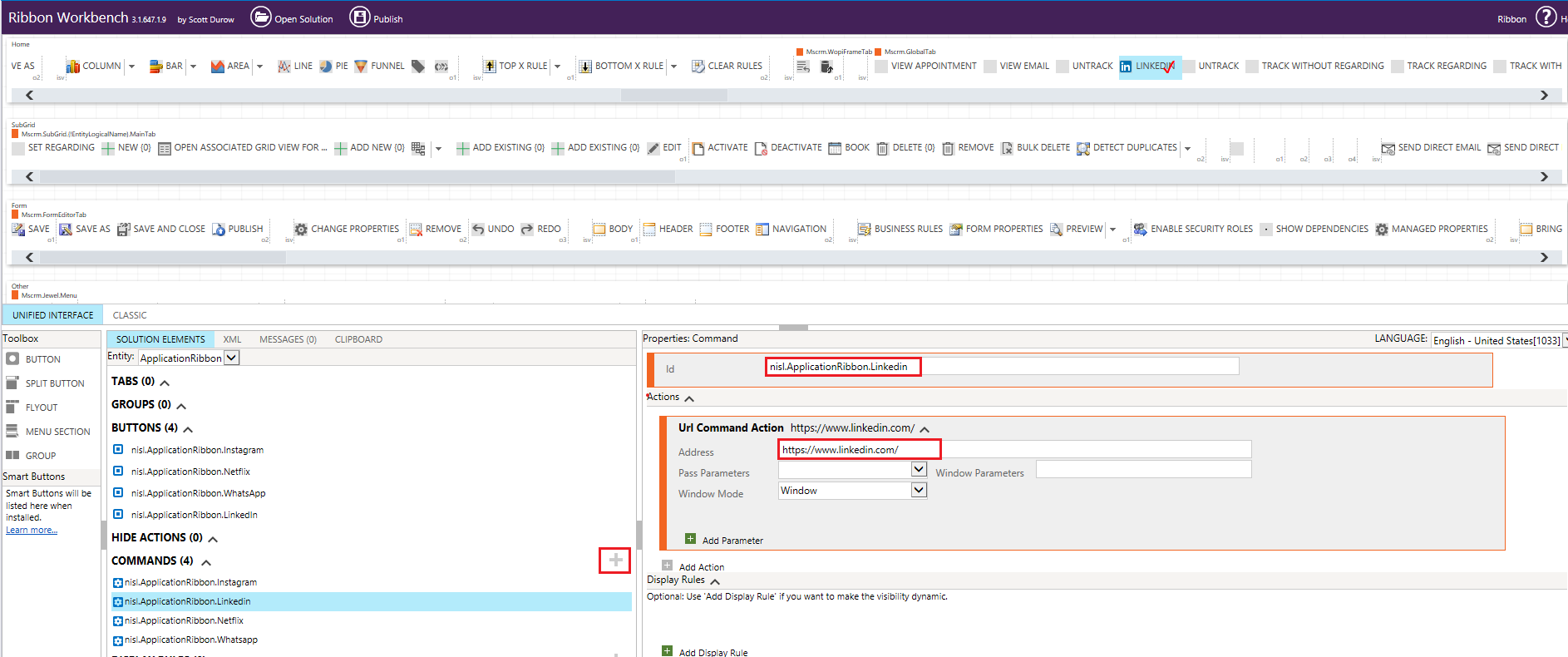Click the plus icon to add a command
Viewport: 1568px width, 657px height.
pos(615,561)
